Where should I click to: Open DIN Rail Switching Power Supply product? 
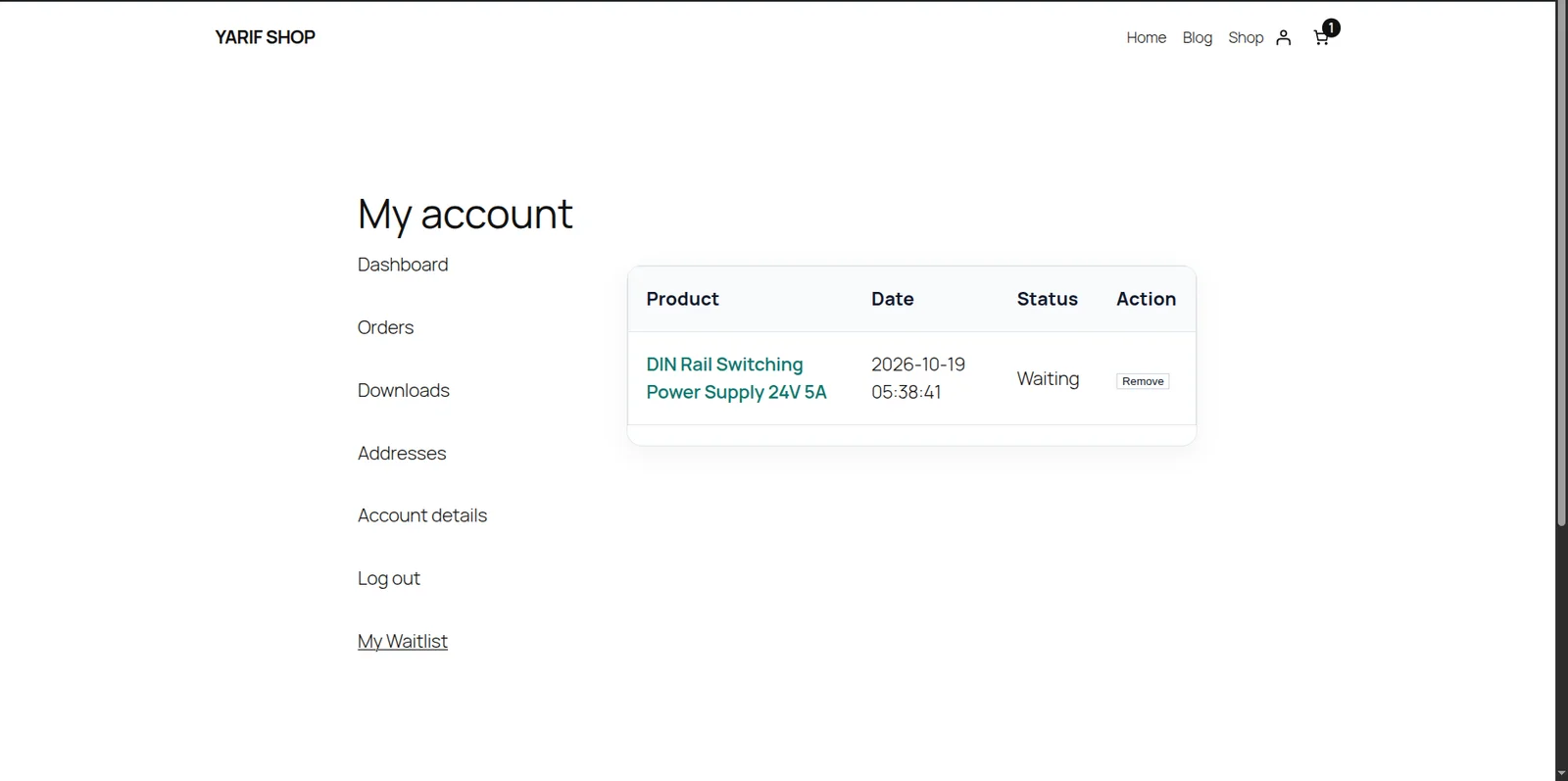click(736, 378)
